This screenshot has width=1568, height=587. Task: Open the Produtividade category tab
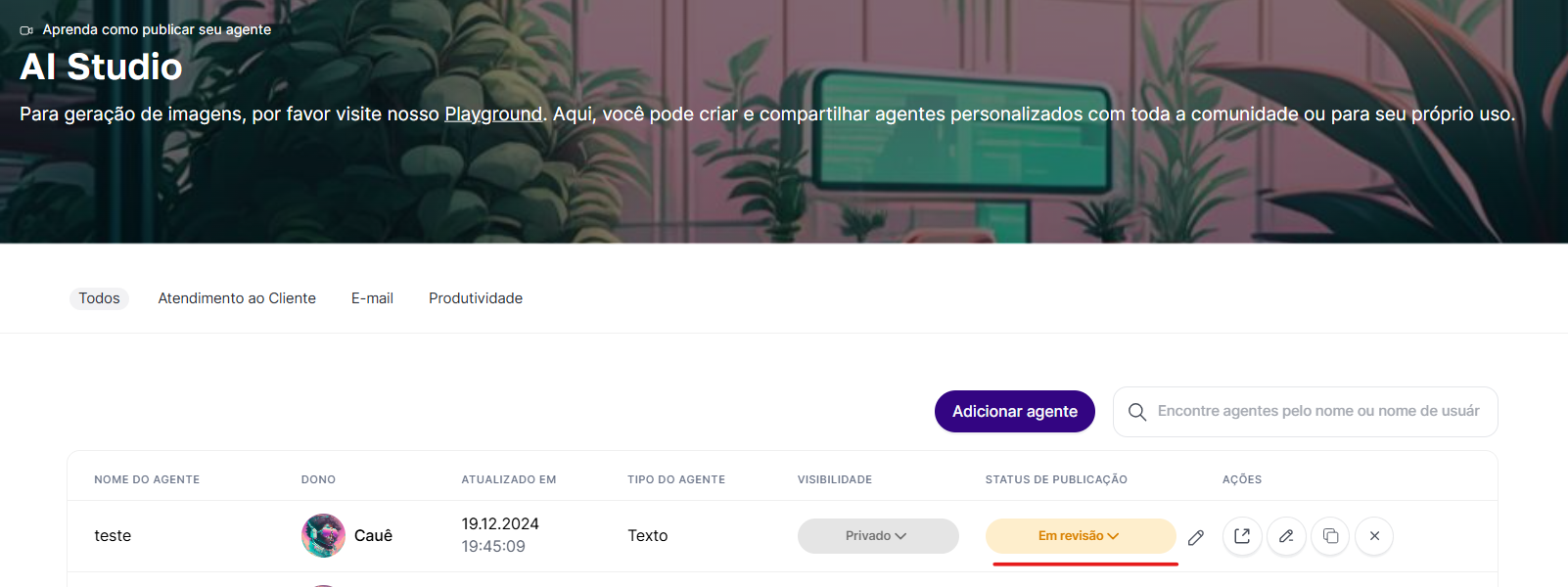pyautogui.click(x=476, y=298)
